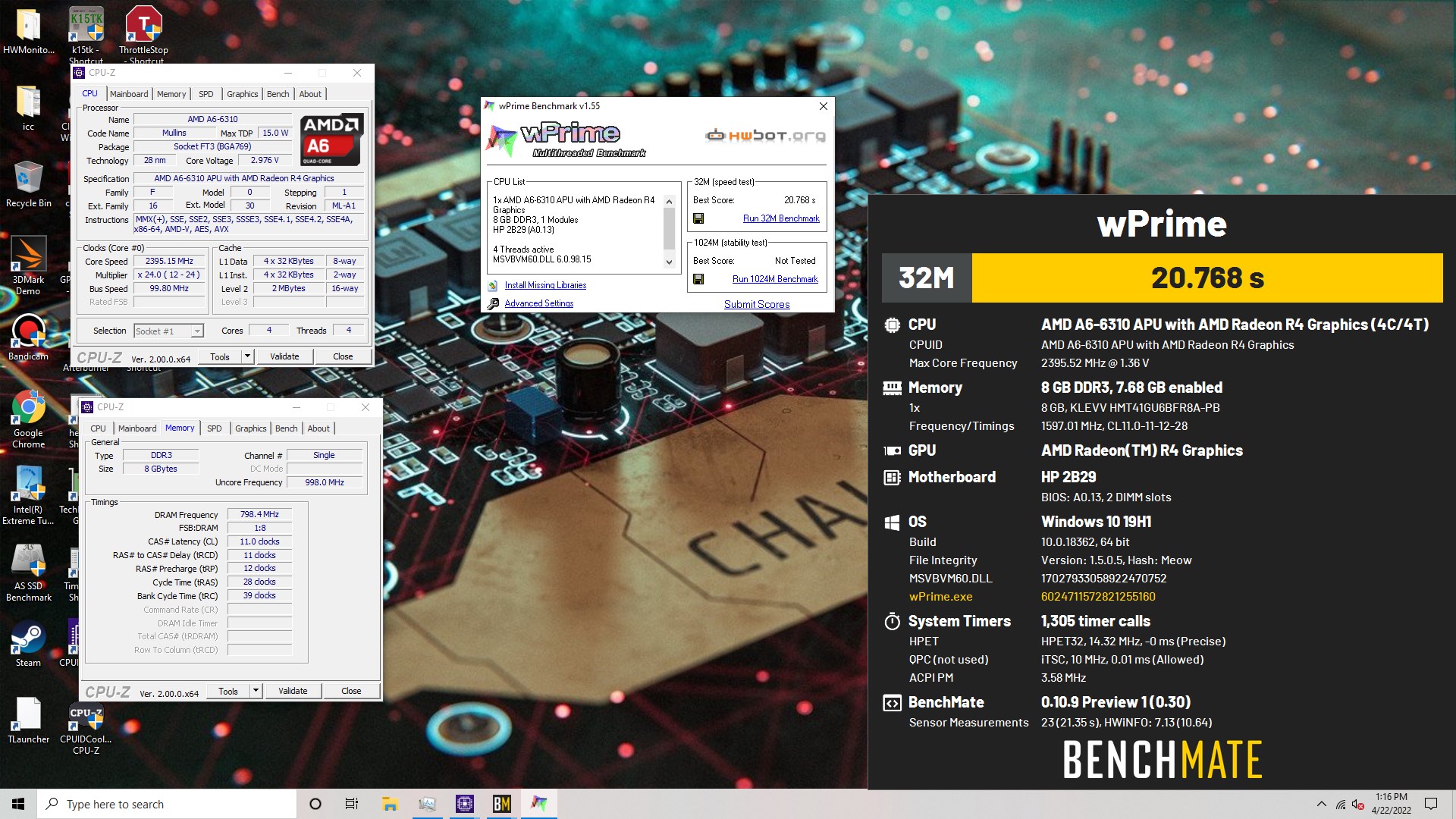The image size is (1456, 819).
Task: Expand Tools dropdown arrow in Memory CPU-Z
Action: 256,691
